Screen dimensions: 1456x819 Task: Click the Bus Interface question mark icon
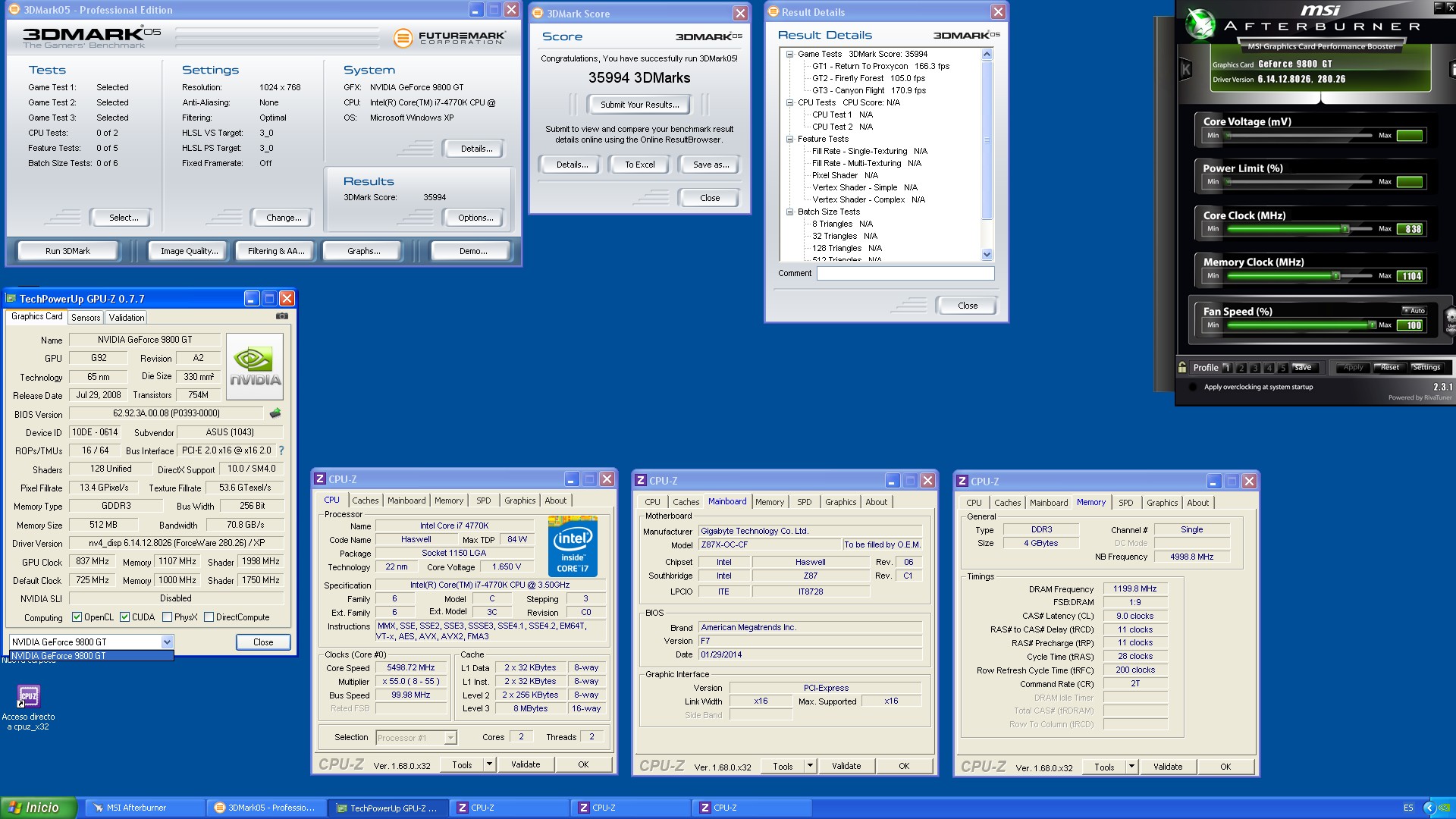(281, 450)
